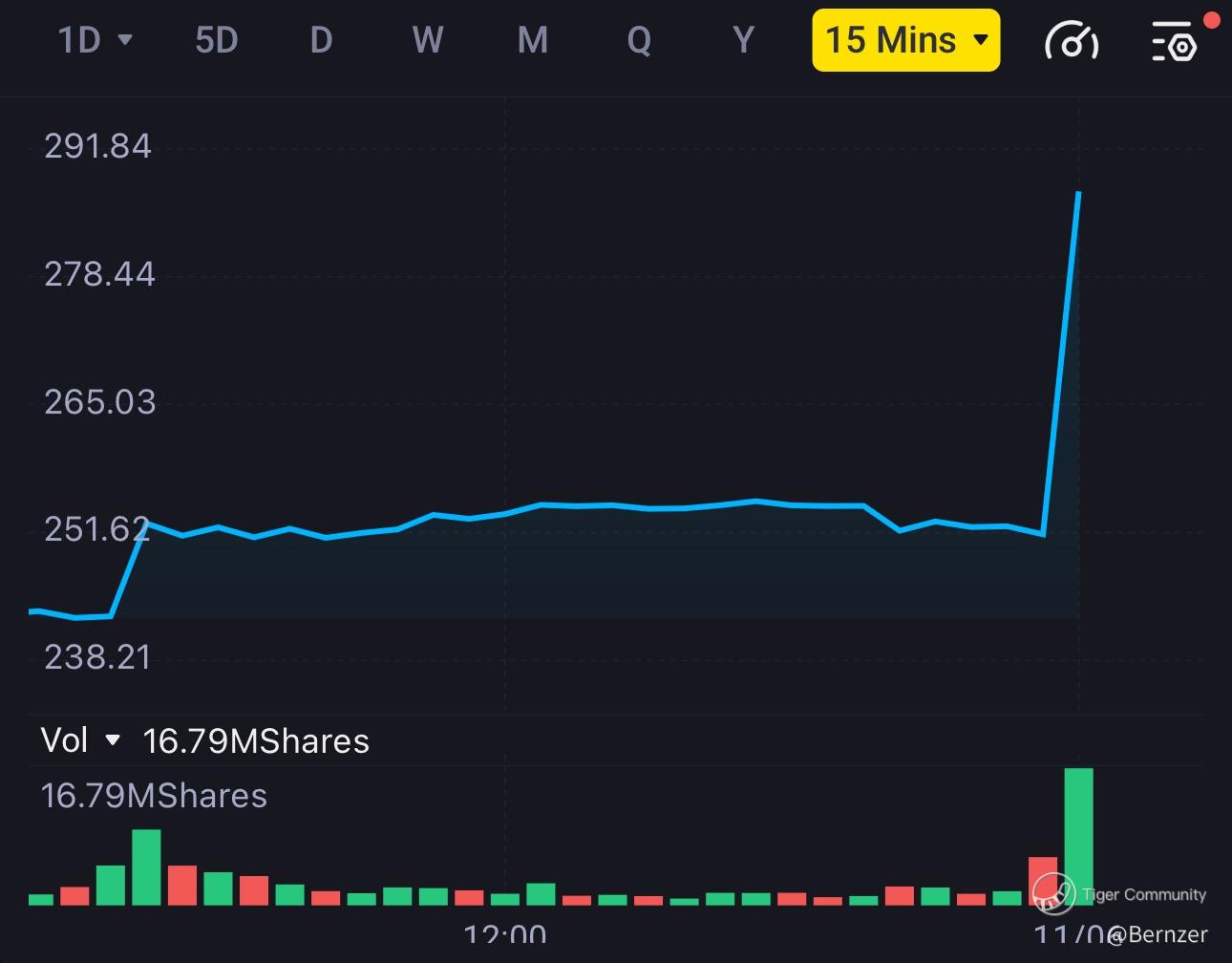Tap the 291.84 price axis label
Screen dimensions: 1232x963
(x=97, y=146)
